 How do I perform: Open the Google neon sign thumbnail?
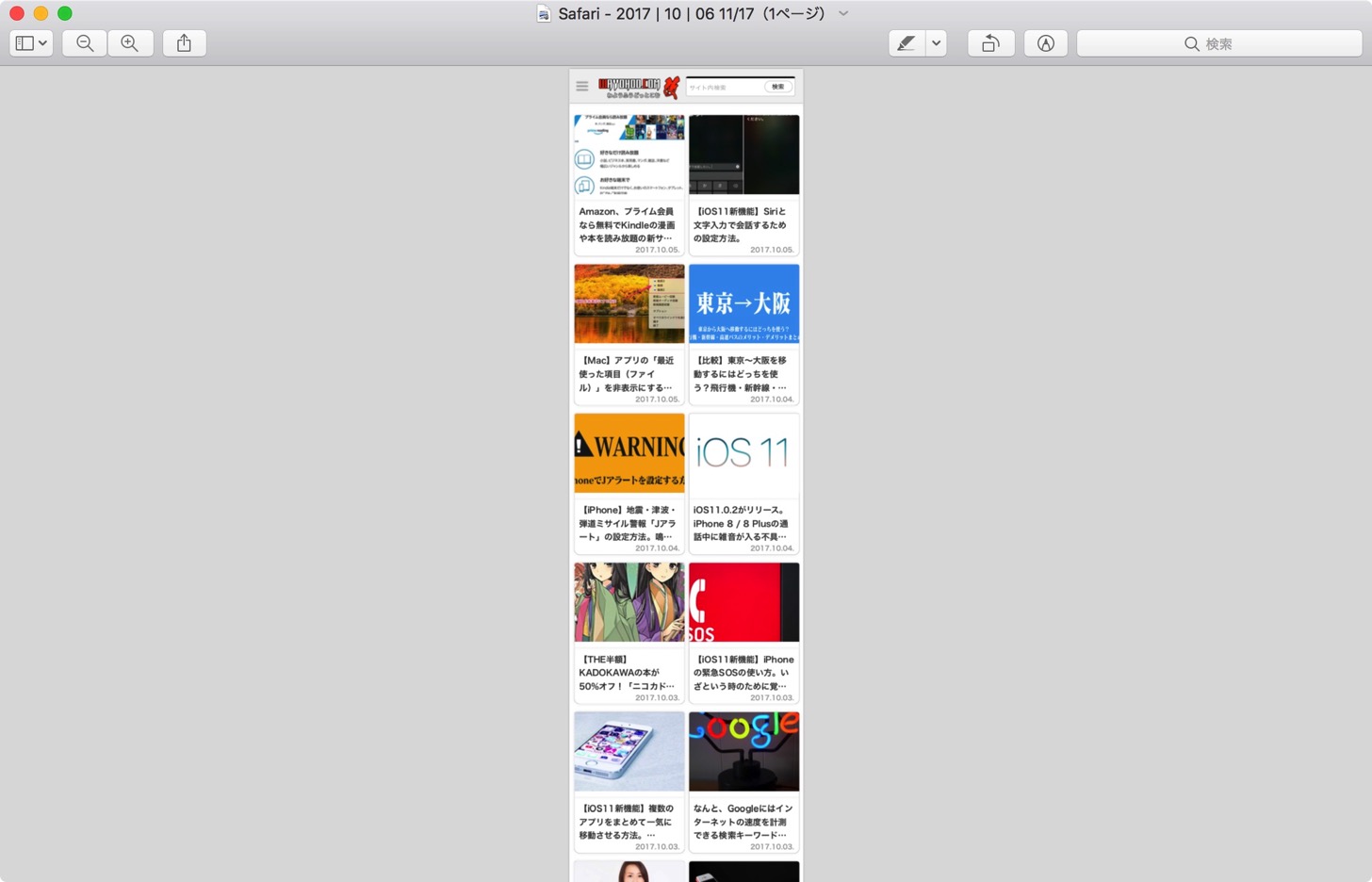pyautogui.click(x=743, y=751)
